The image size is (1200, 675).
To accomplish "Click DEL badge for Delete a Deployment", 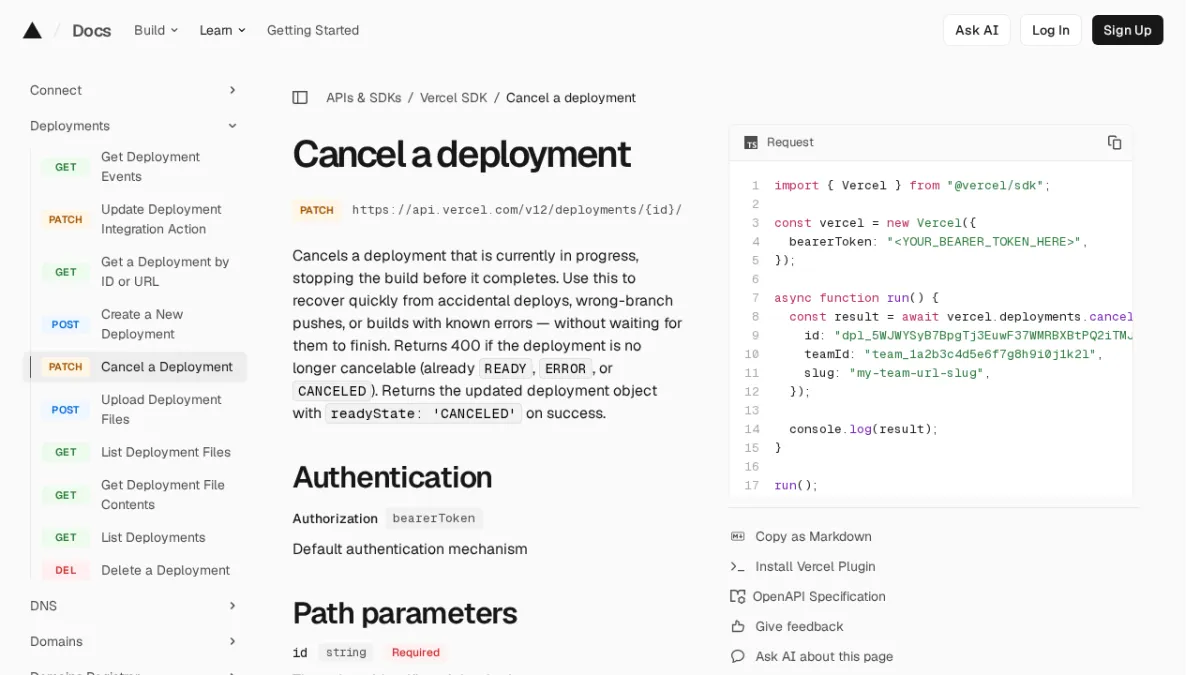I will [x=66, y=571].
